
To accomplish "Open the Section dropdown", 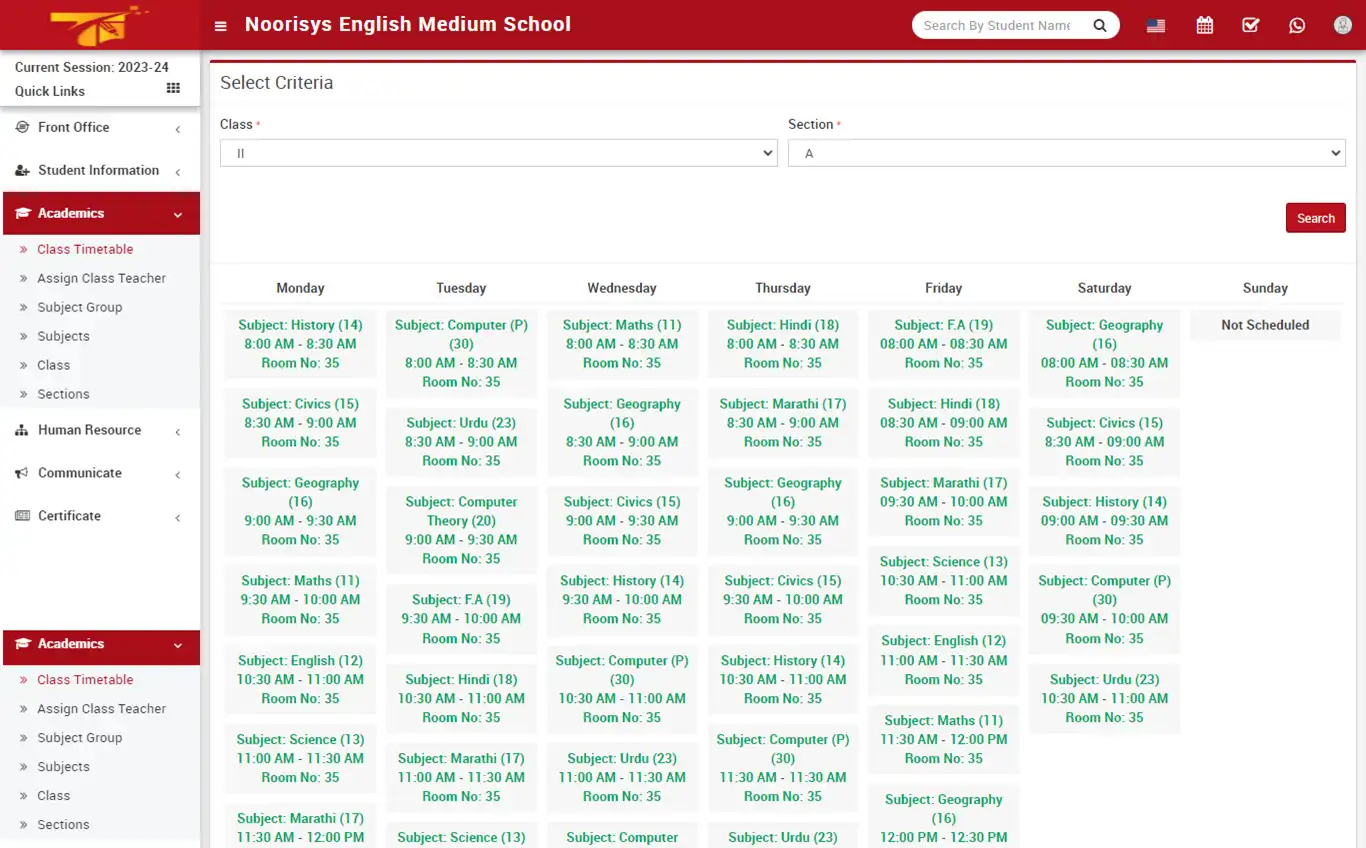I will click(x=1066, y=152).
